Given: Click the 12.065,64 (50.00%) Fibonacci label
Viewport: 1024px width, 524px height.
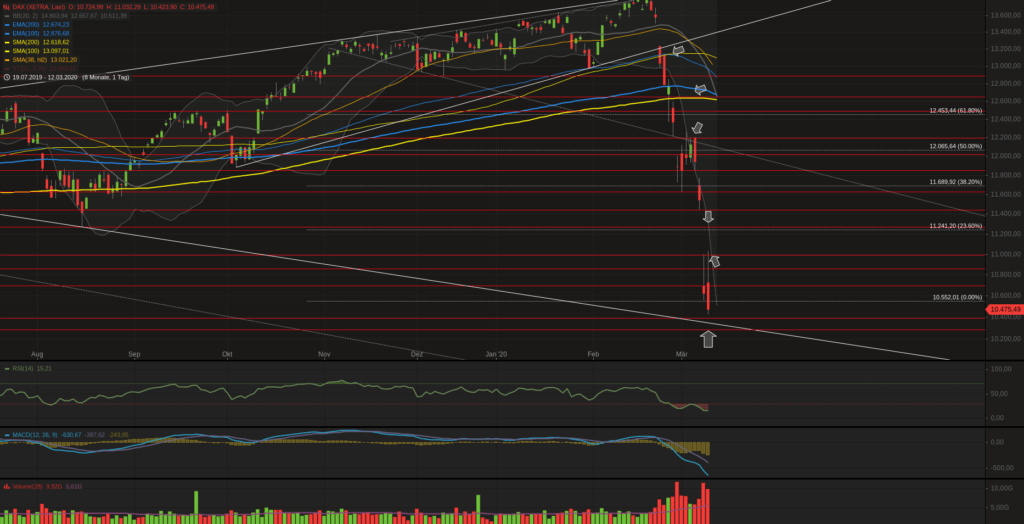Looking at the screenshot, I should tap(955, 146).
